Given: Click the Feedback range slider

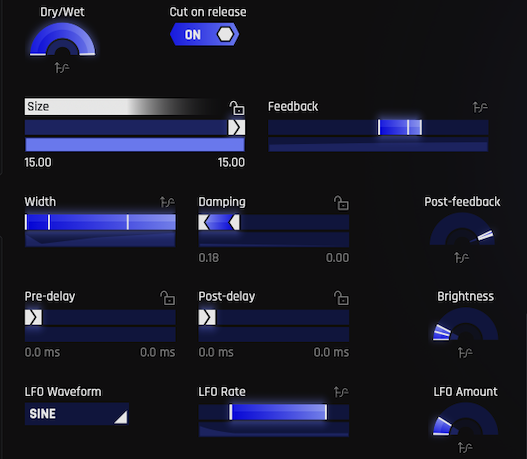Looking at the screenshot, I should pos(378,128).
